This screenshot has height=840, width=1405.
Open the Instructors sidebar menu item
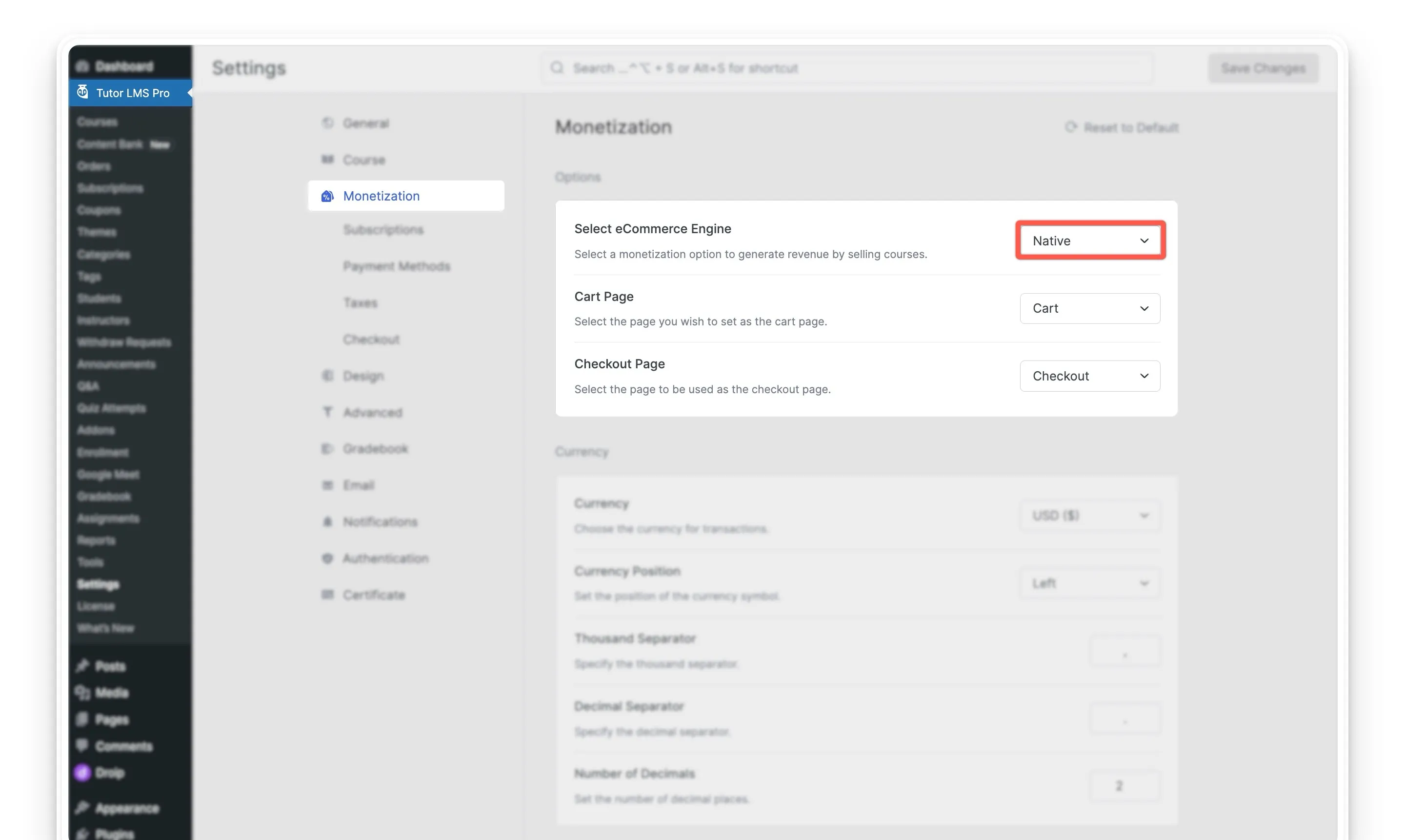point(103,320)
